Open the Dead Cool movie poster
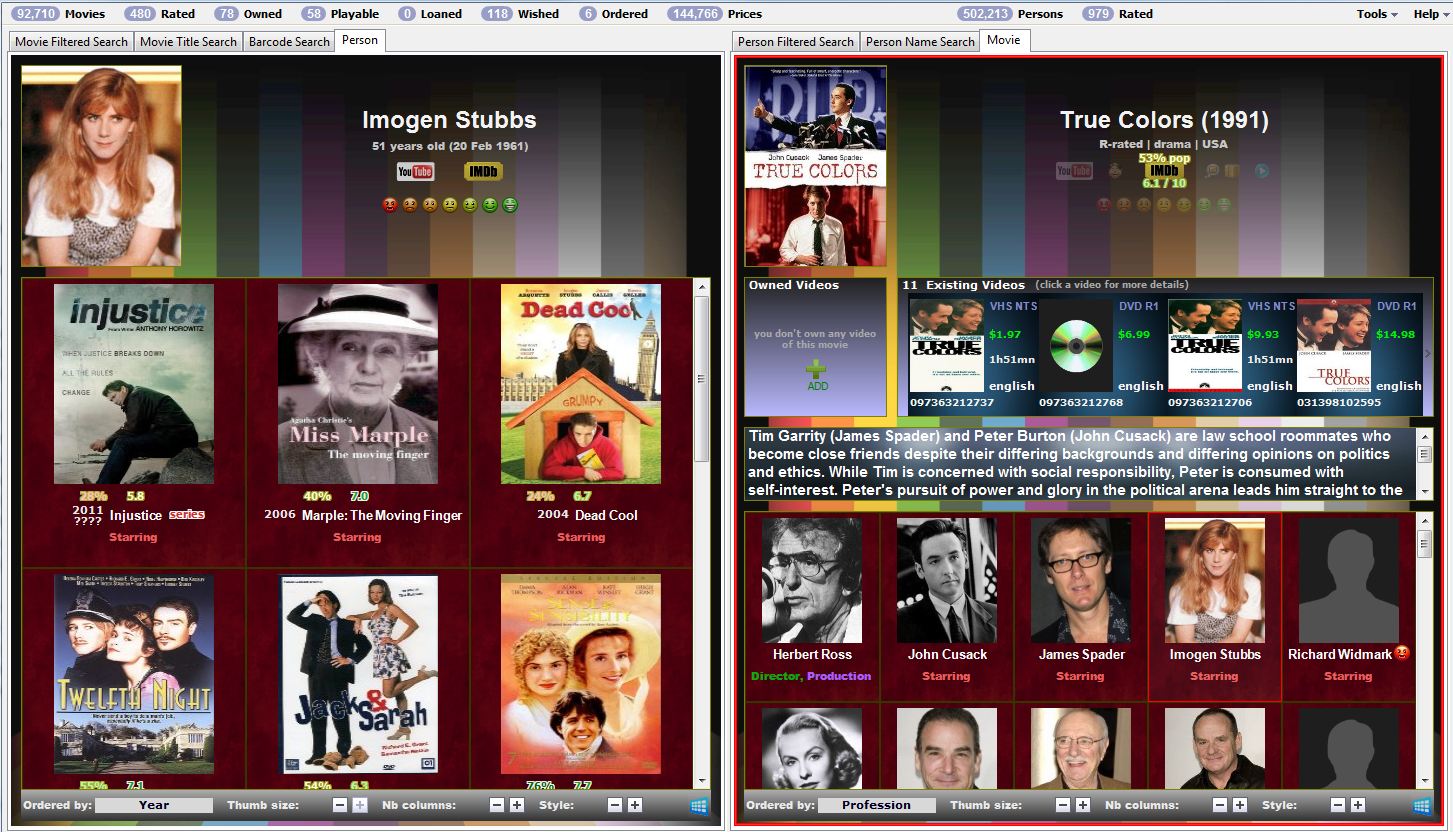Image resolution: width=1453 pixels, height=832 pixels. 581,384
